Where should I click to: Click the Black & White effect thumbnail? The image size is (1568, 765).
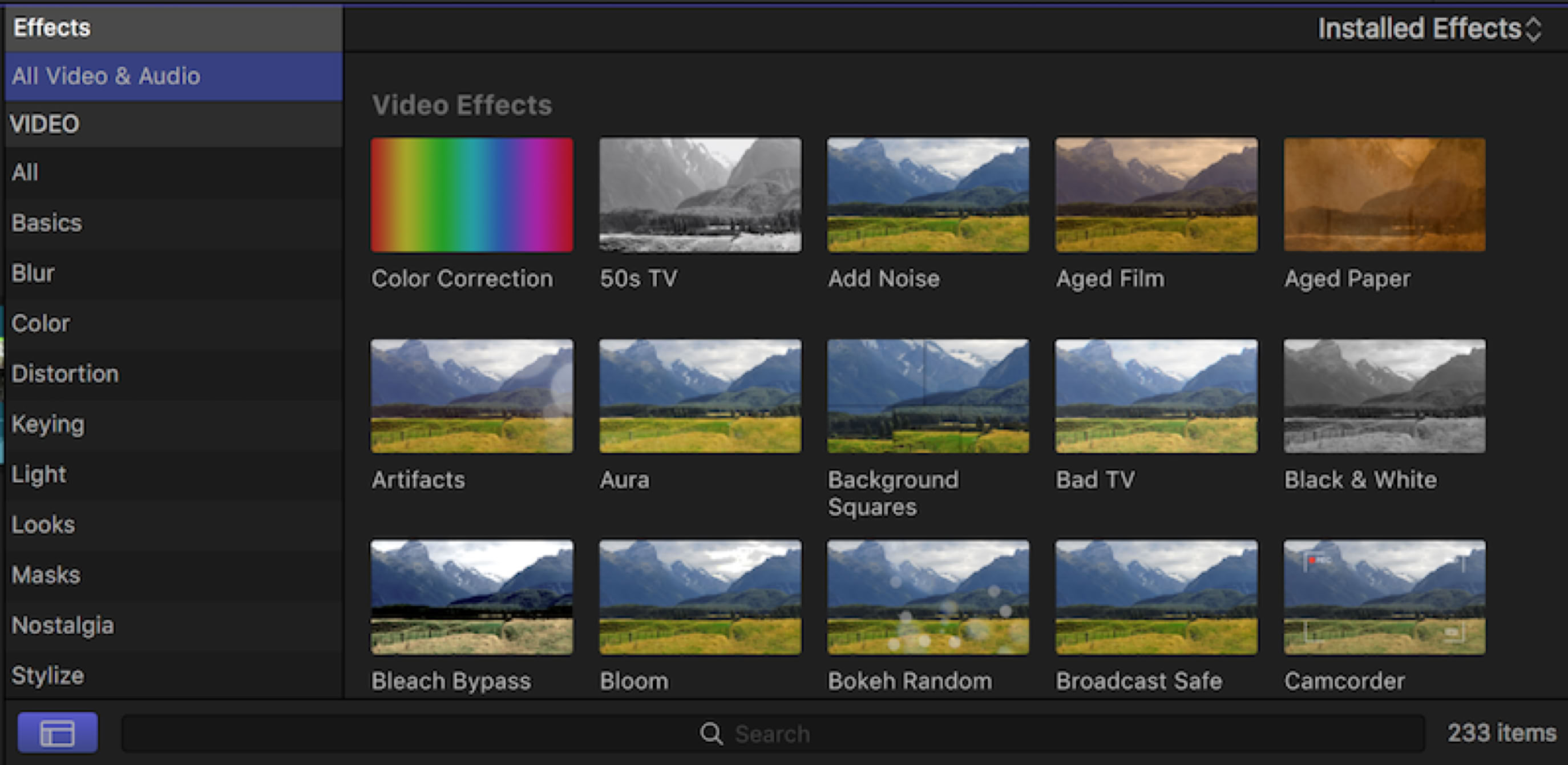coord(1384,396)
